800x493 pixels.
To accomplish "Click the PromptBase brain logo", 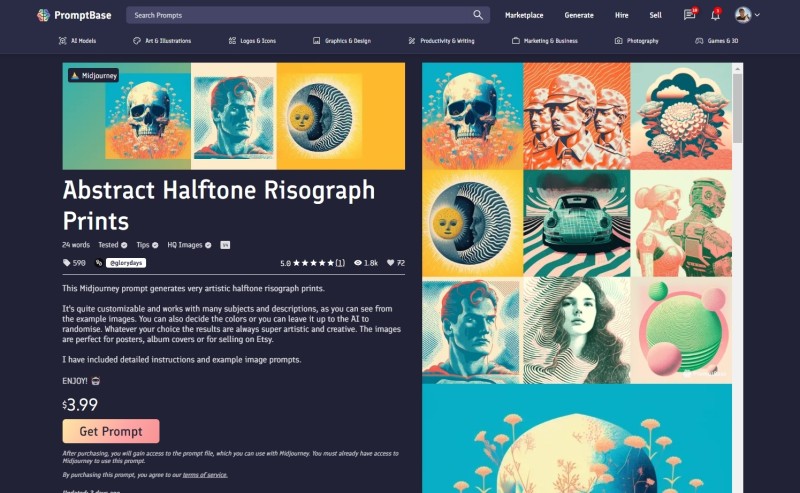I will (x=43, y=15).
